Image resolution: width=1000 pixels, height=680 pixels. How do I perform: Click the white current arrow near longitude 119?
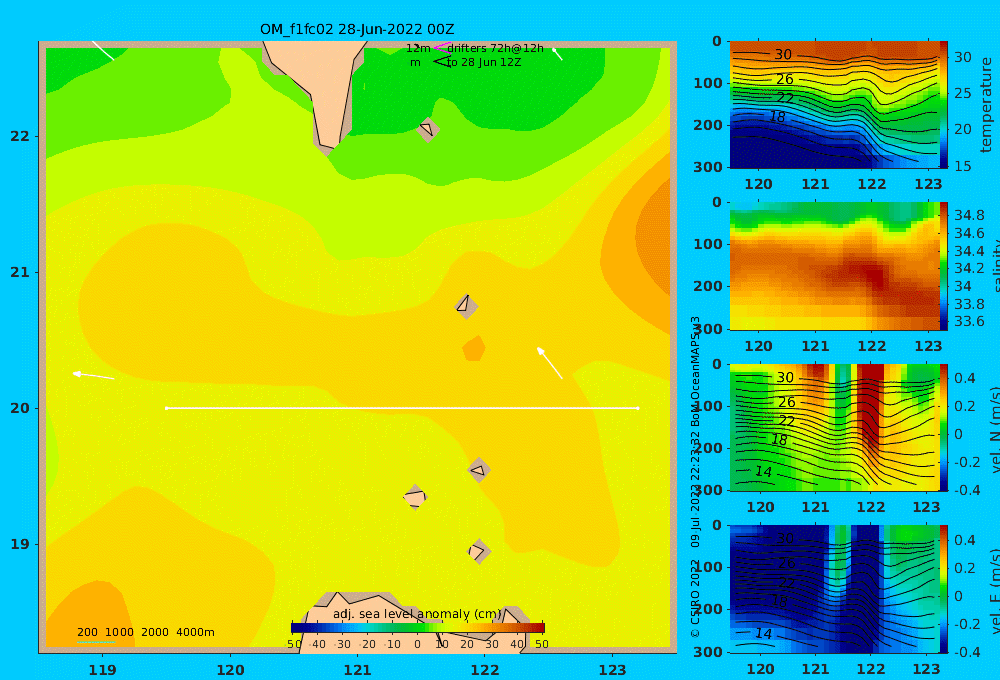tap(94, 376)
